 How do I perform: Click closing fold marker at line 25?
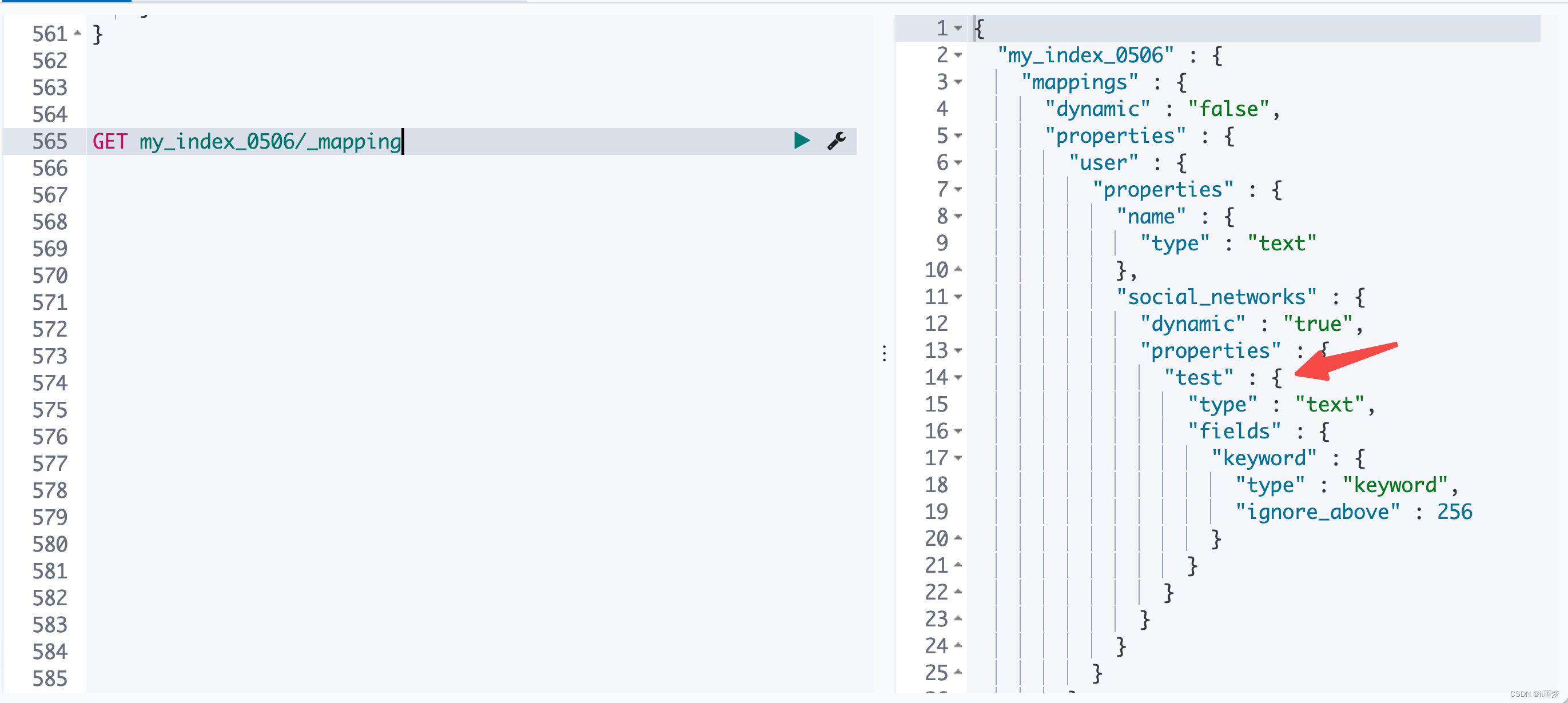tap(958, 672)
